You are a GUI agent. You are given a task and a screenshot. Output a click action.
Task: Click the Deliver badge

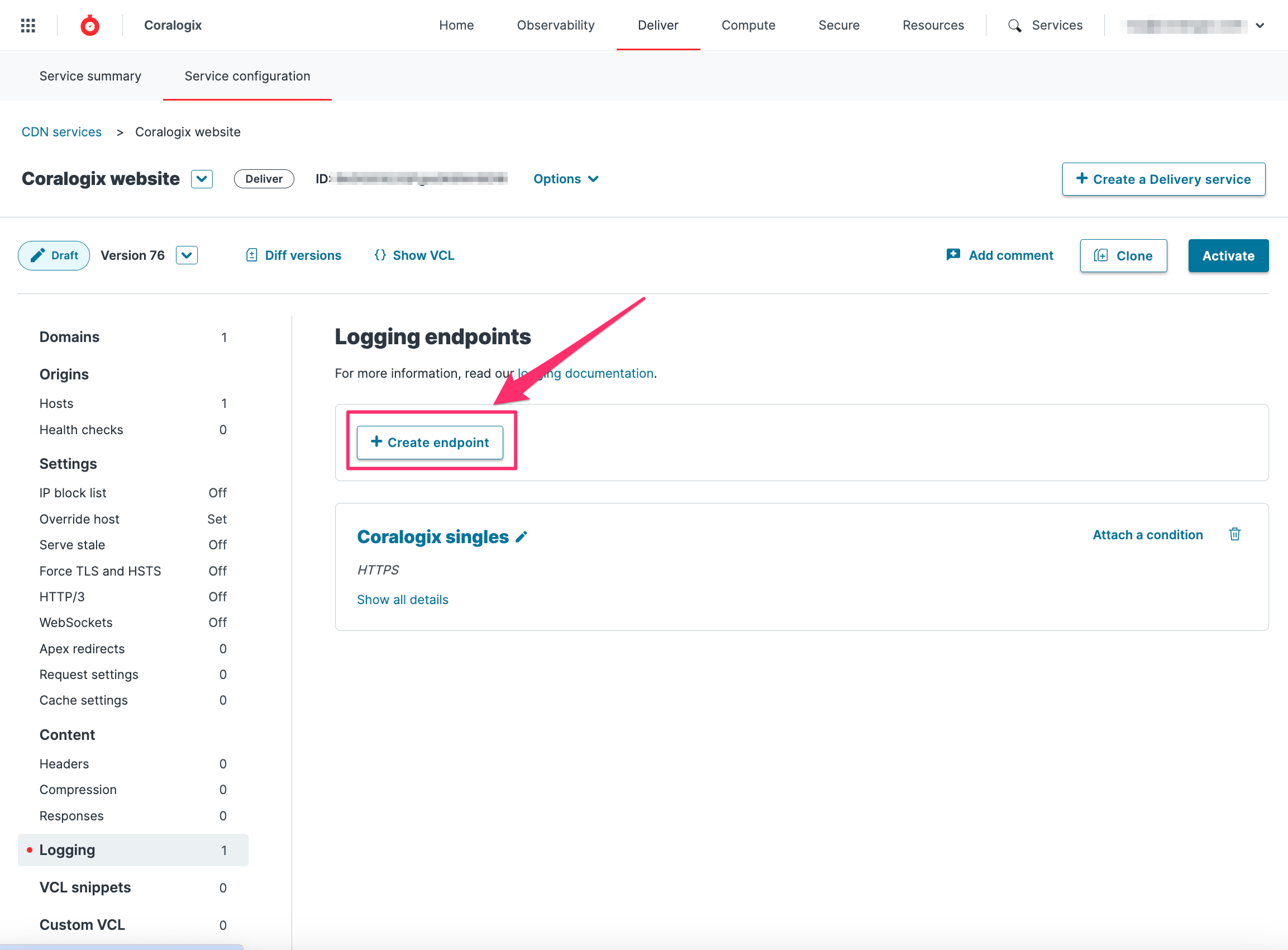[x=264, y=179]
